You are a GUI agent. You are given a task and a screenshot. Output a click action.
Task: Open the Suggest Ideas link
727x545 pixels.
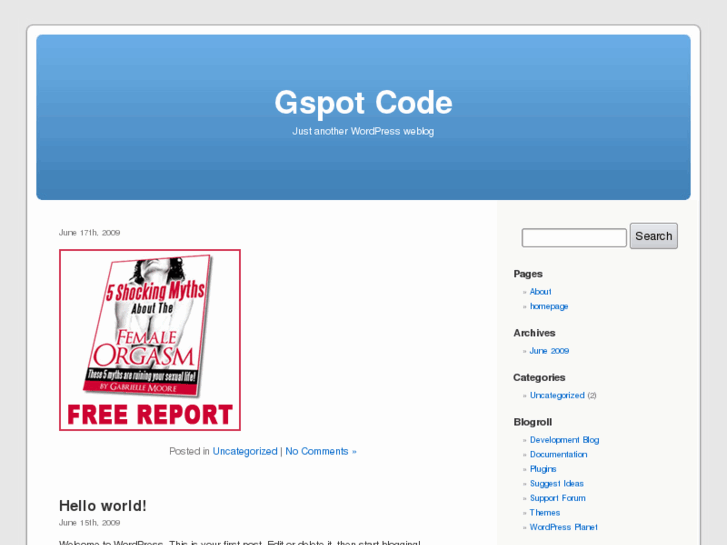tap(557, 484)
